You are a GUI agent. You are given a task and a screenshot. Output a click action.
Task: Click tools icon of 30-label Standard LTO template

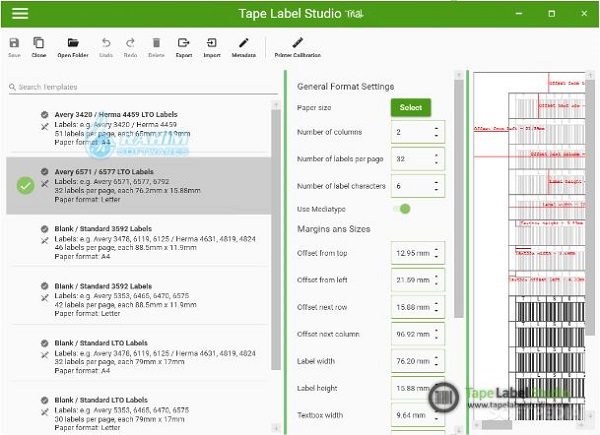[x=45, y=412]
